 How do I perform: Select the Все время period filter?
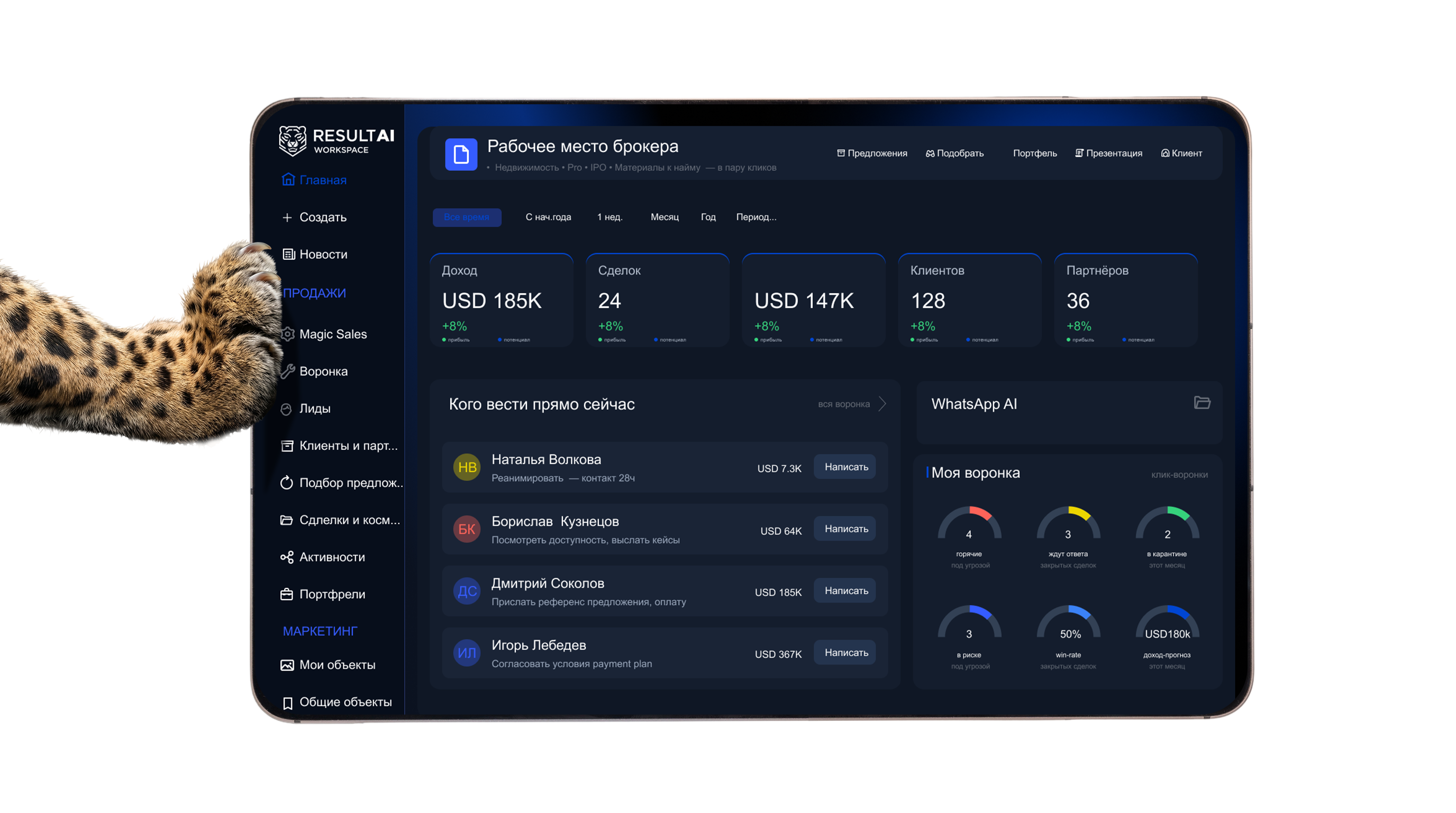467,217
